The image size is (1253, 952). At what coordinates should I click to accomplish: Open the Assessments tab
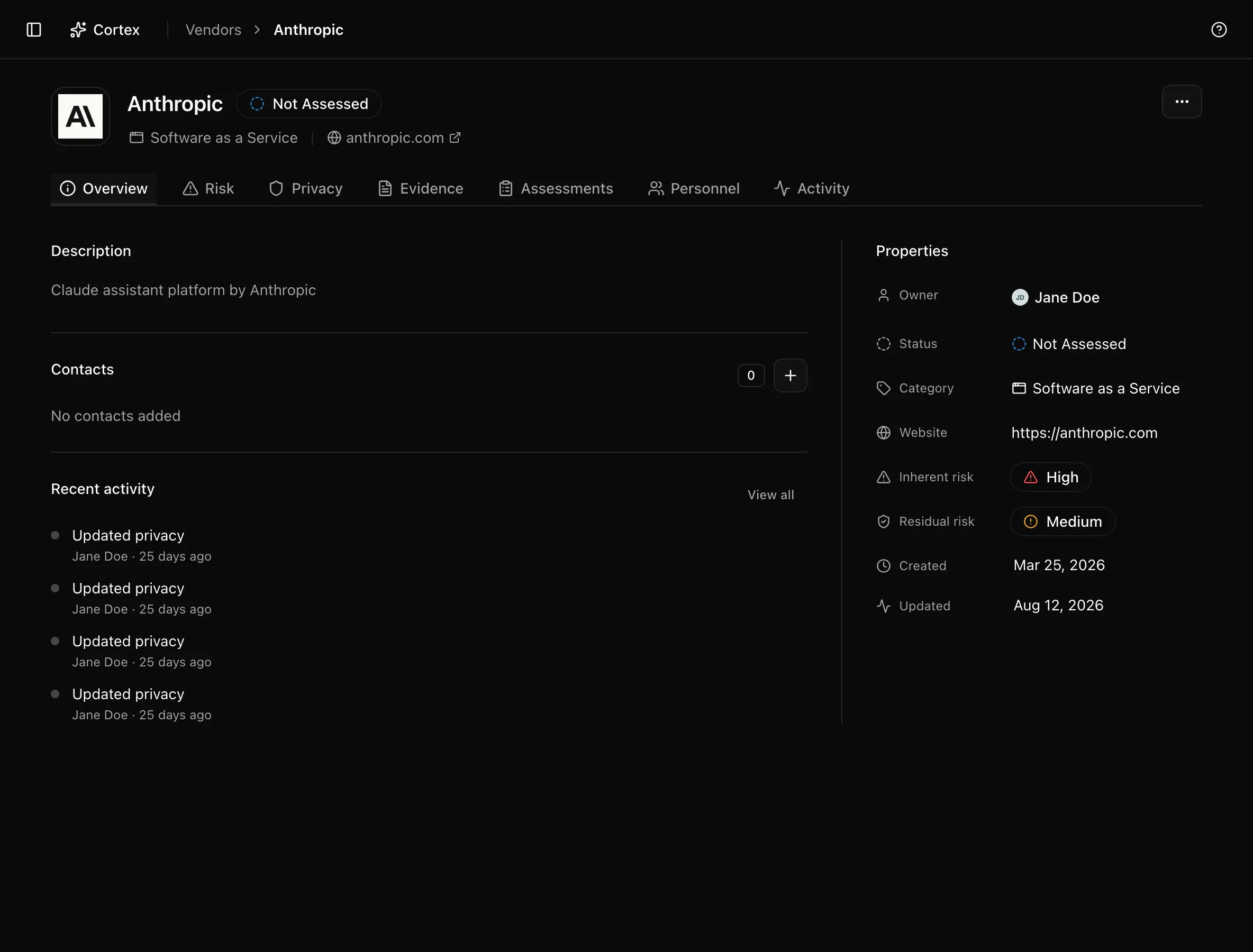click(x=556, y=189)
